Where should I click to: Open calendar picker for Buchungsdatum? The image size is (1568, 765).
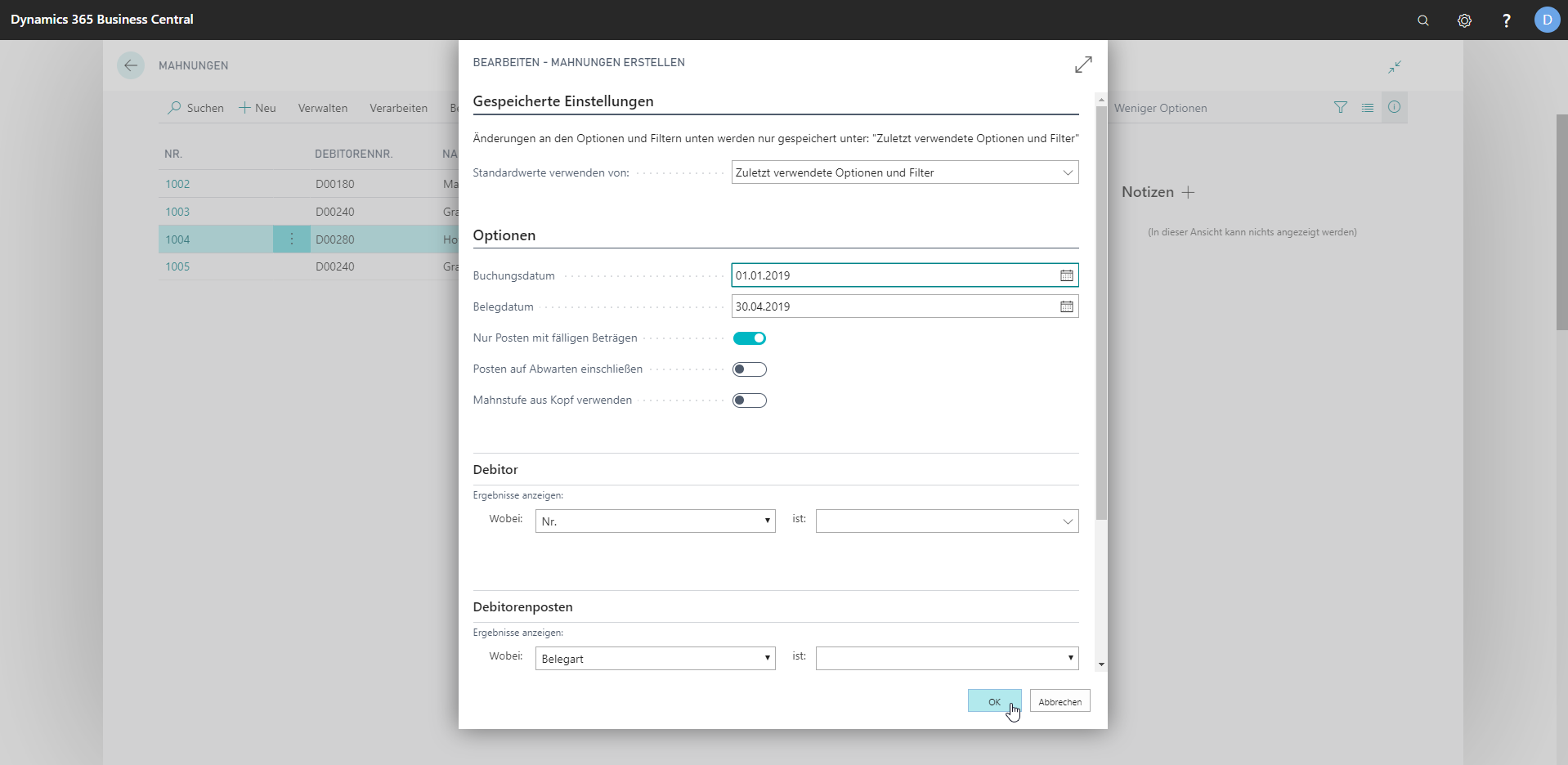pyautogui.click(x=1067, y=275)
